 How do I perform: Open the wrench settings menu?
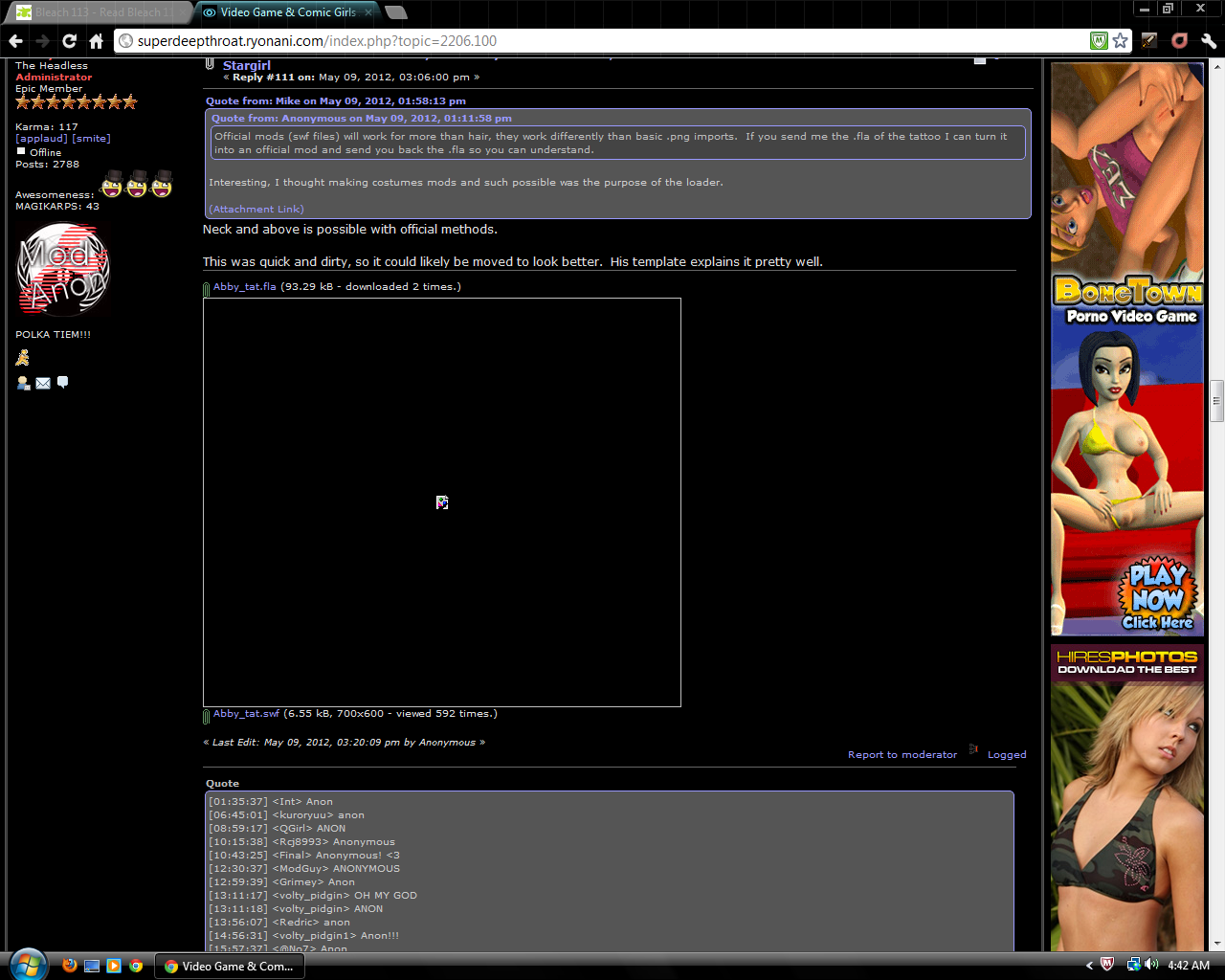click(x=1209, y=41)
